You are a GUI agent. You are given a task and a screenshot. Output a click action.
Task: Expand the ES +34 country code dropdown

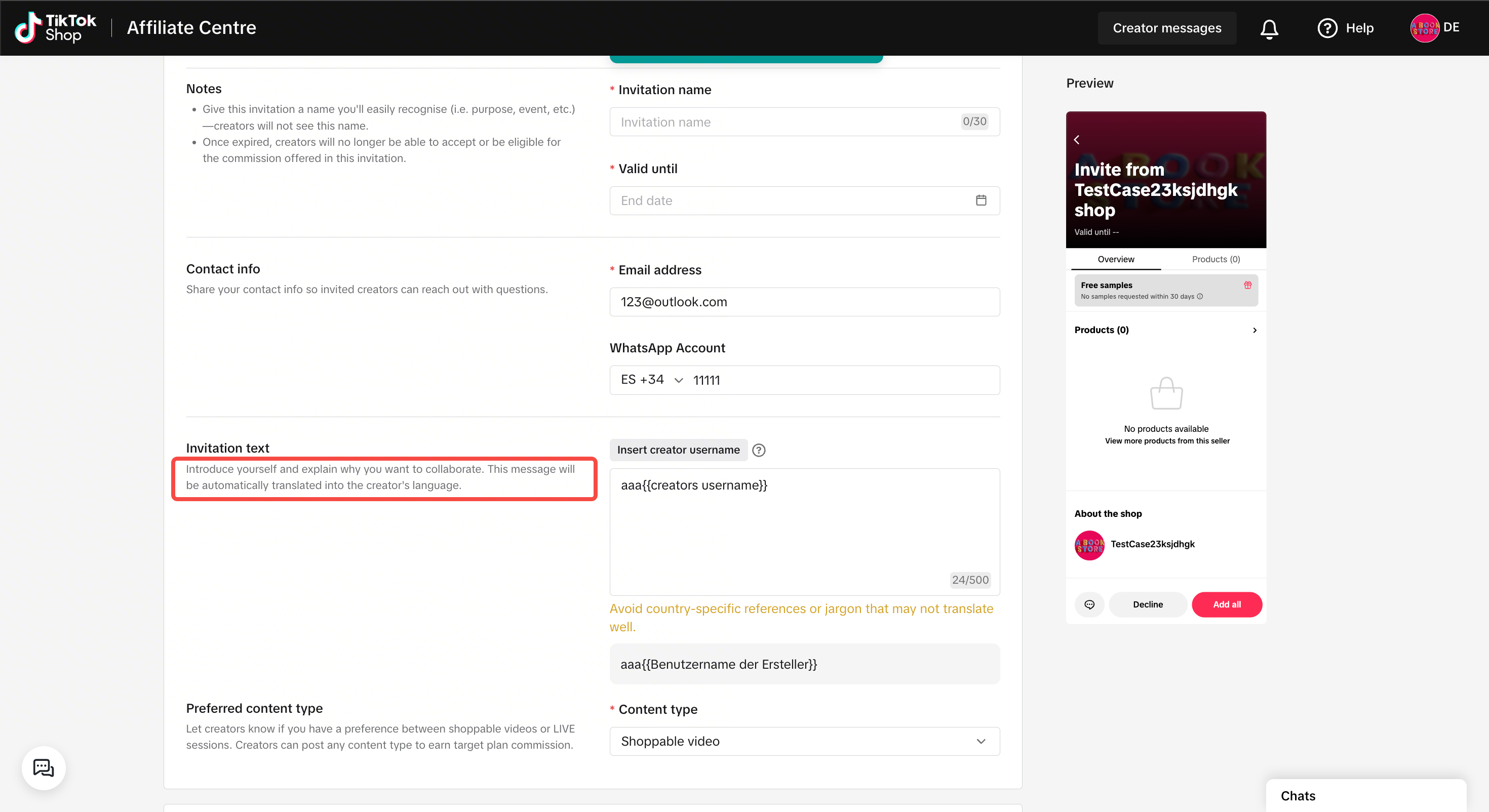[652, 380]
